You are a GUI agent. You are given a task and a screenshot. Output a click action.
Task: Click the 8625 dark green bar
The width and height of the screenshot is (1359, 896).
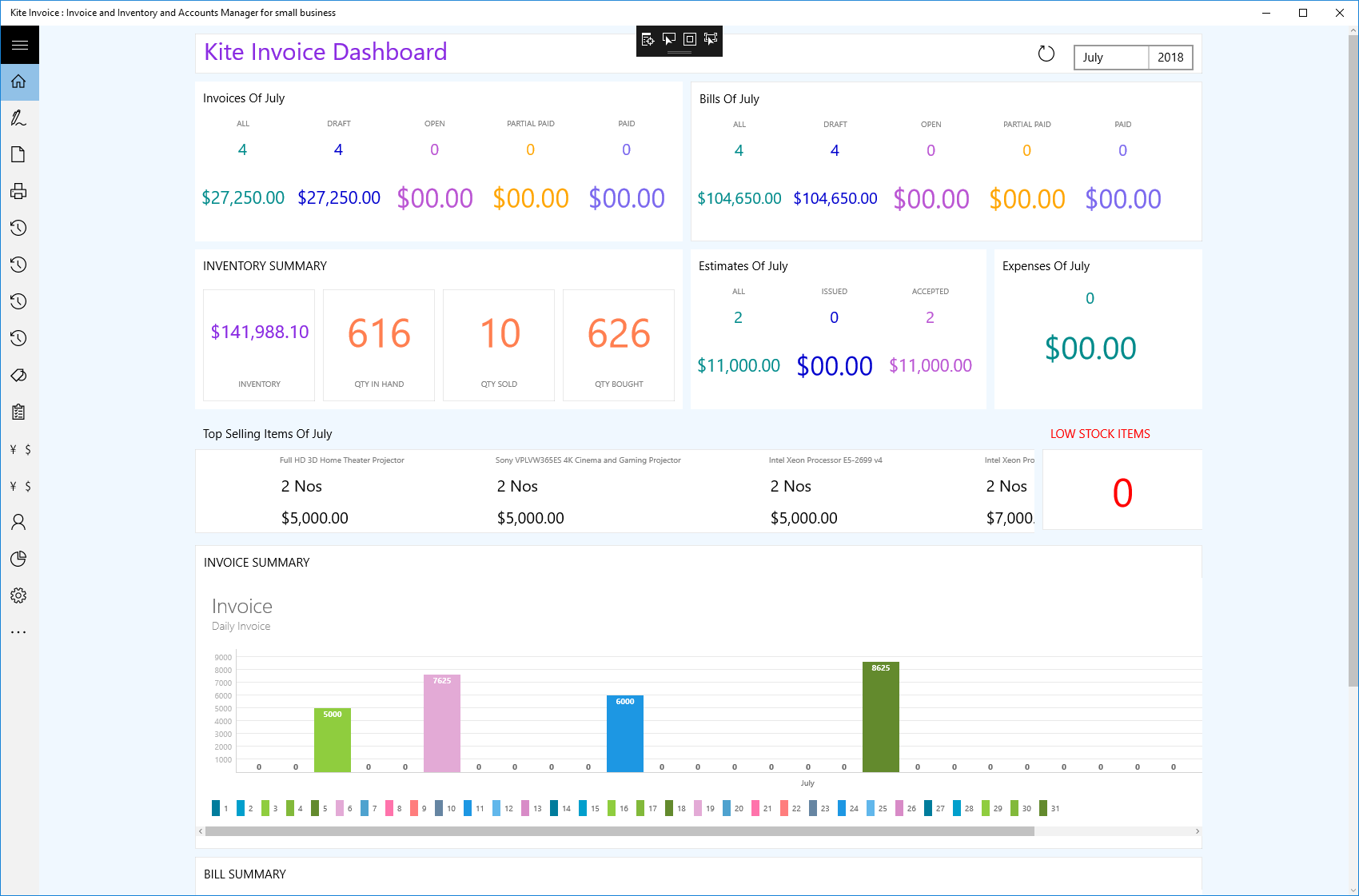(881, 717)
